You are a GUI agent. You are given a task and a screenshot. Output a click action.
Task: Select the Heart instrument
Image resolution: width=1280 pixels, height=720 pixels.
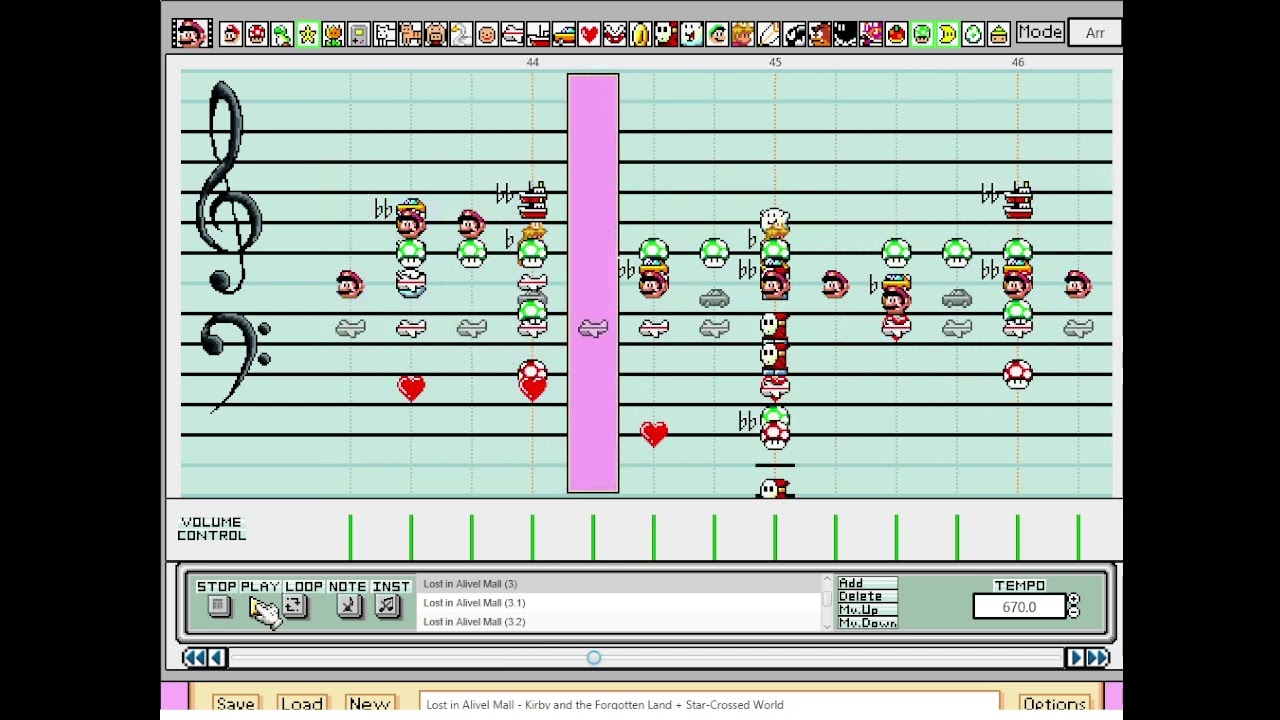tap(589, 34)
